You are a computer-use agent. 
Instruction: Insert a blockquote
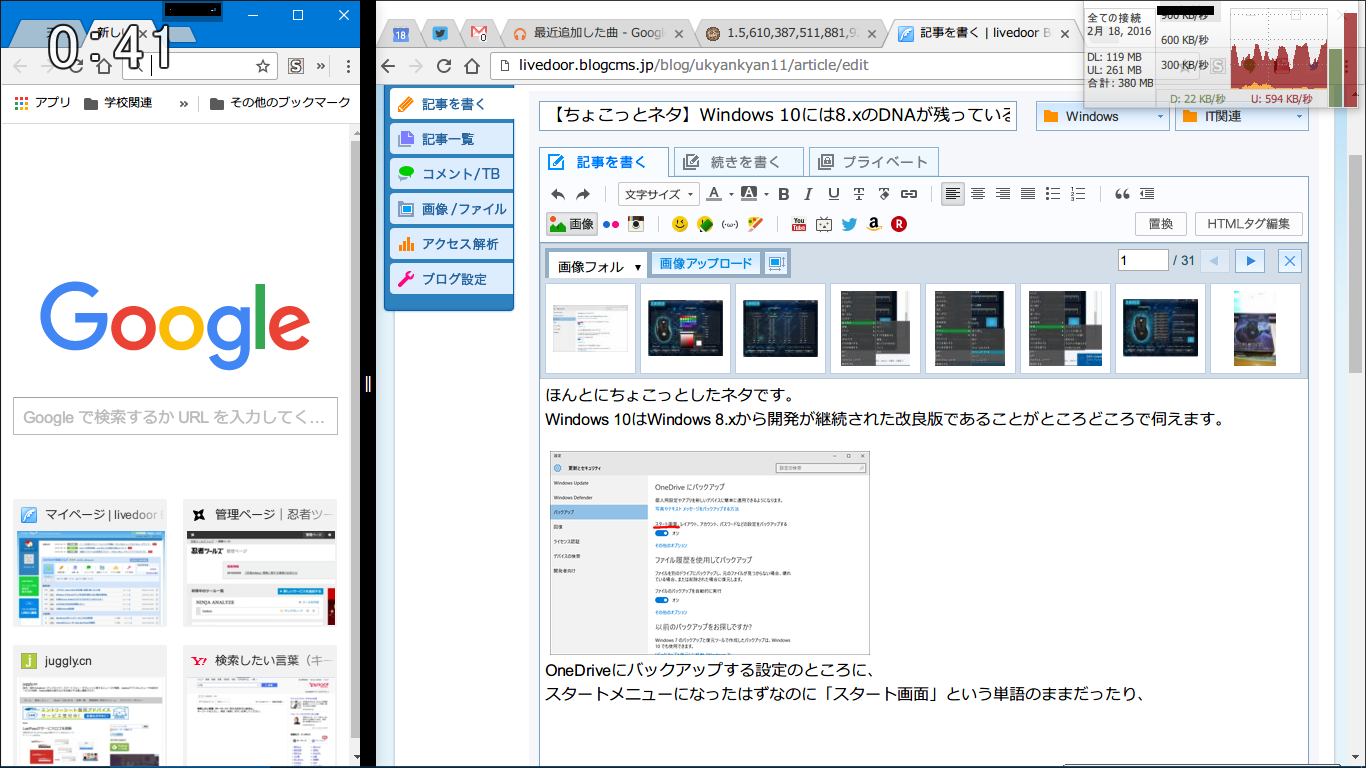(x=1122, y=194)
